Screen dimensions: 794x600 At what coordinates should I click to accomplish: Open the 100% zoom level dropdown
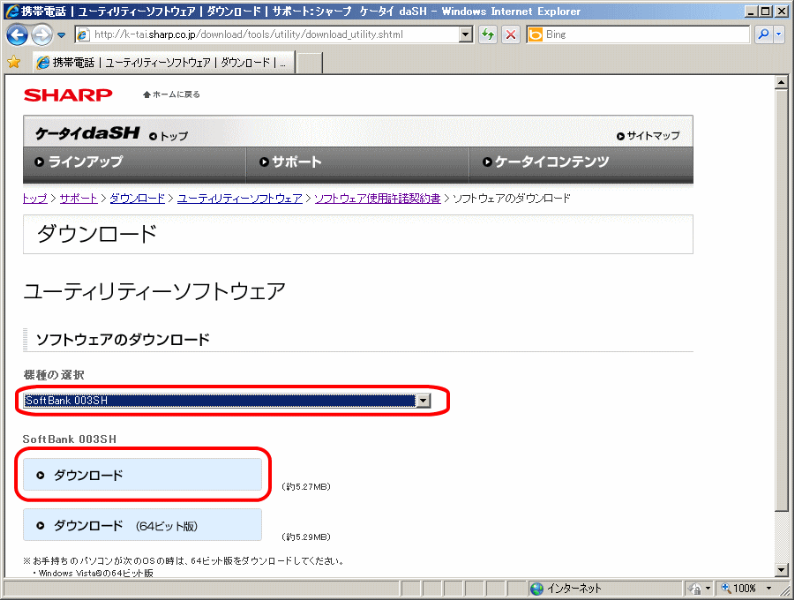point(769,588)
